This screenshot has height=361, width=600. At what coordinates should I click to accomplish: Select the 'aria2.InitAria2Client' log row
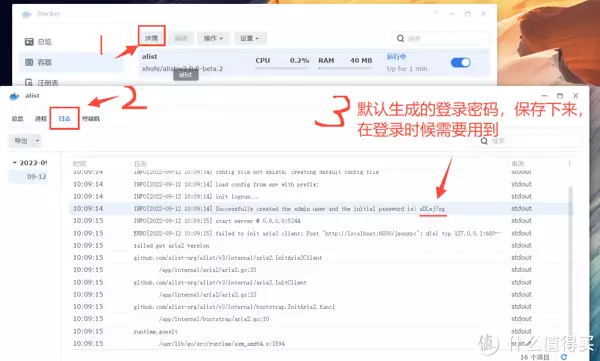[x=320, y=258]
